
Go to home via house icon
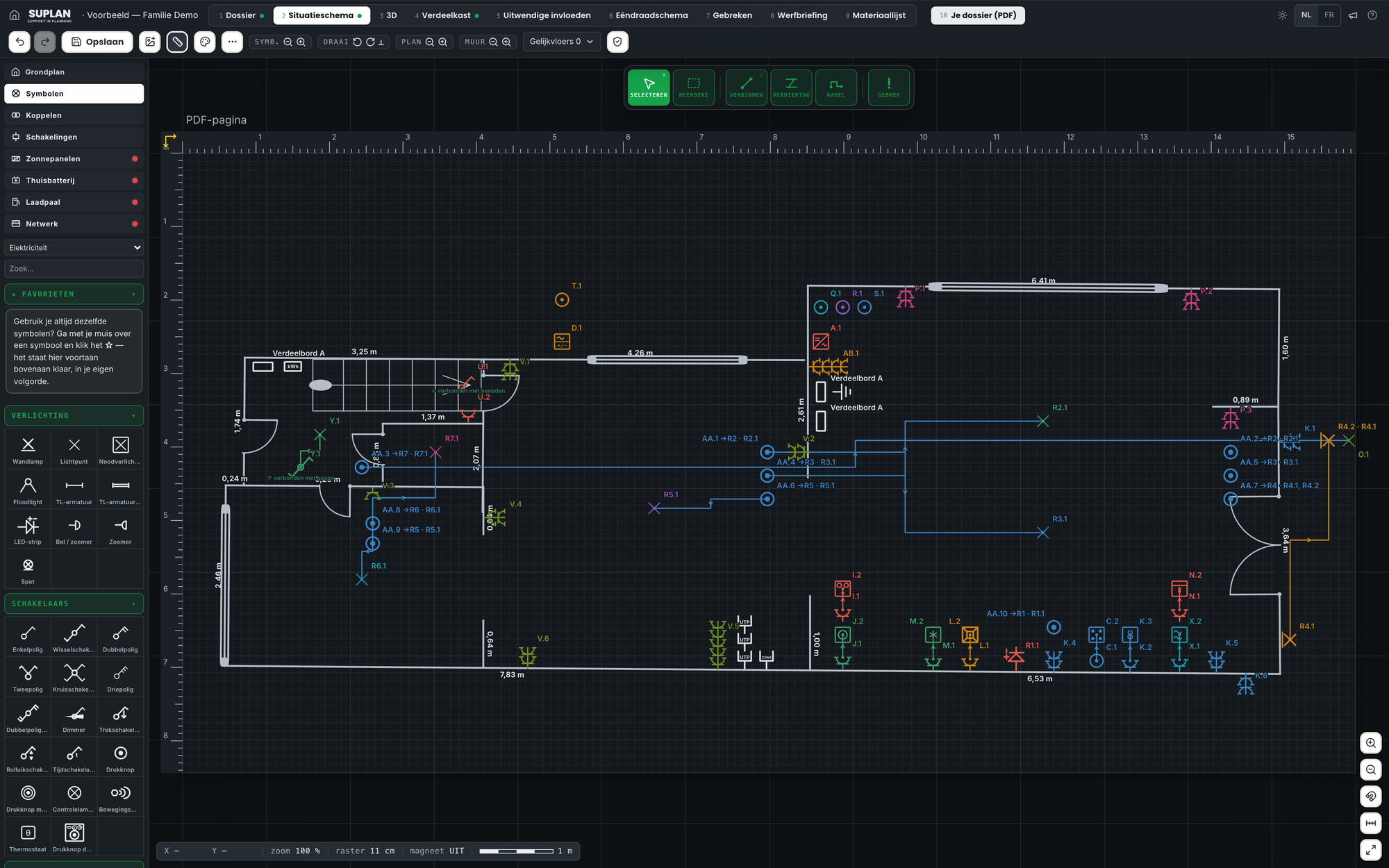[x=14, y=15]
